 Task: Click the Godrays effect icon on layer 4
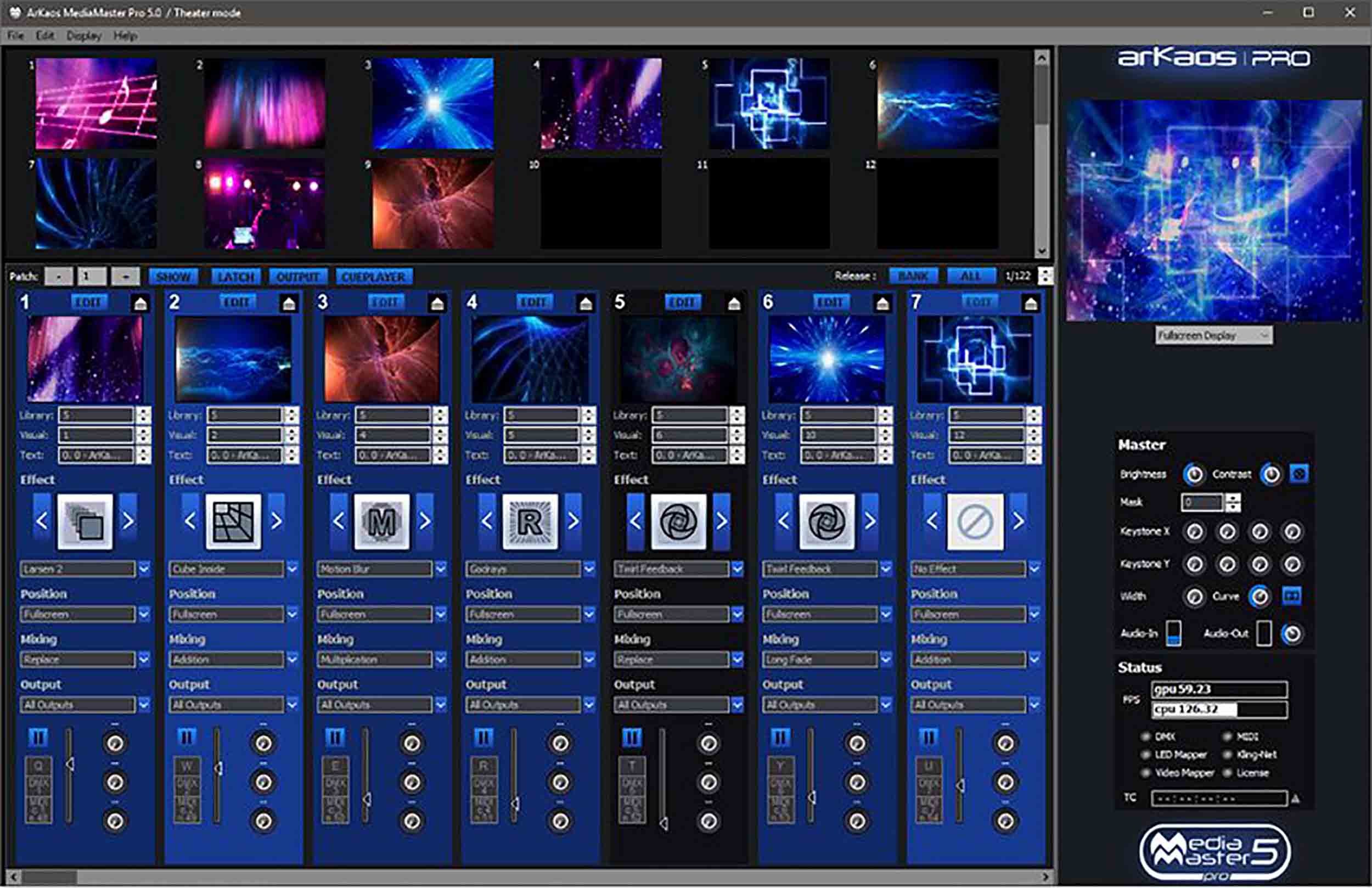click(x=530, y=522)
